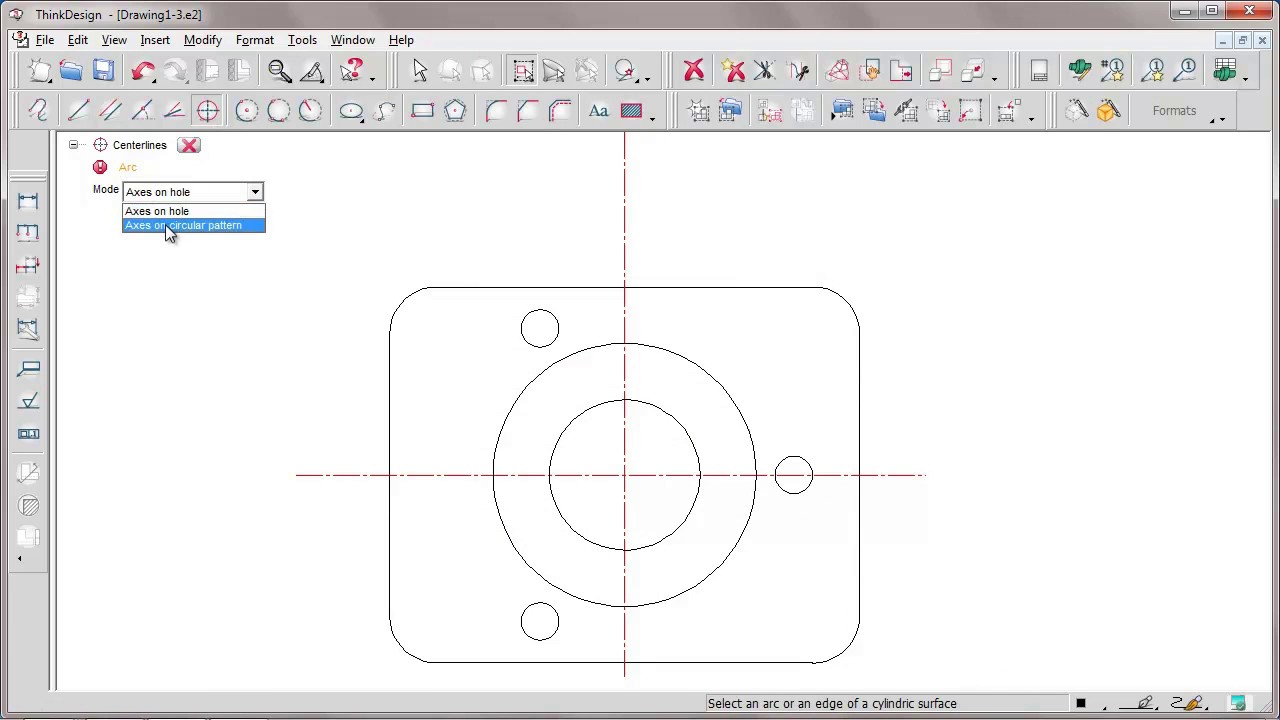Open a file using the folder icon

(71, 70)
